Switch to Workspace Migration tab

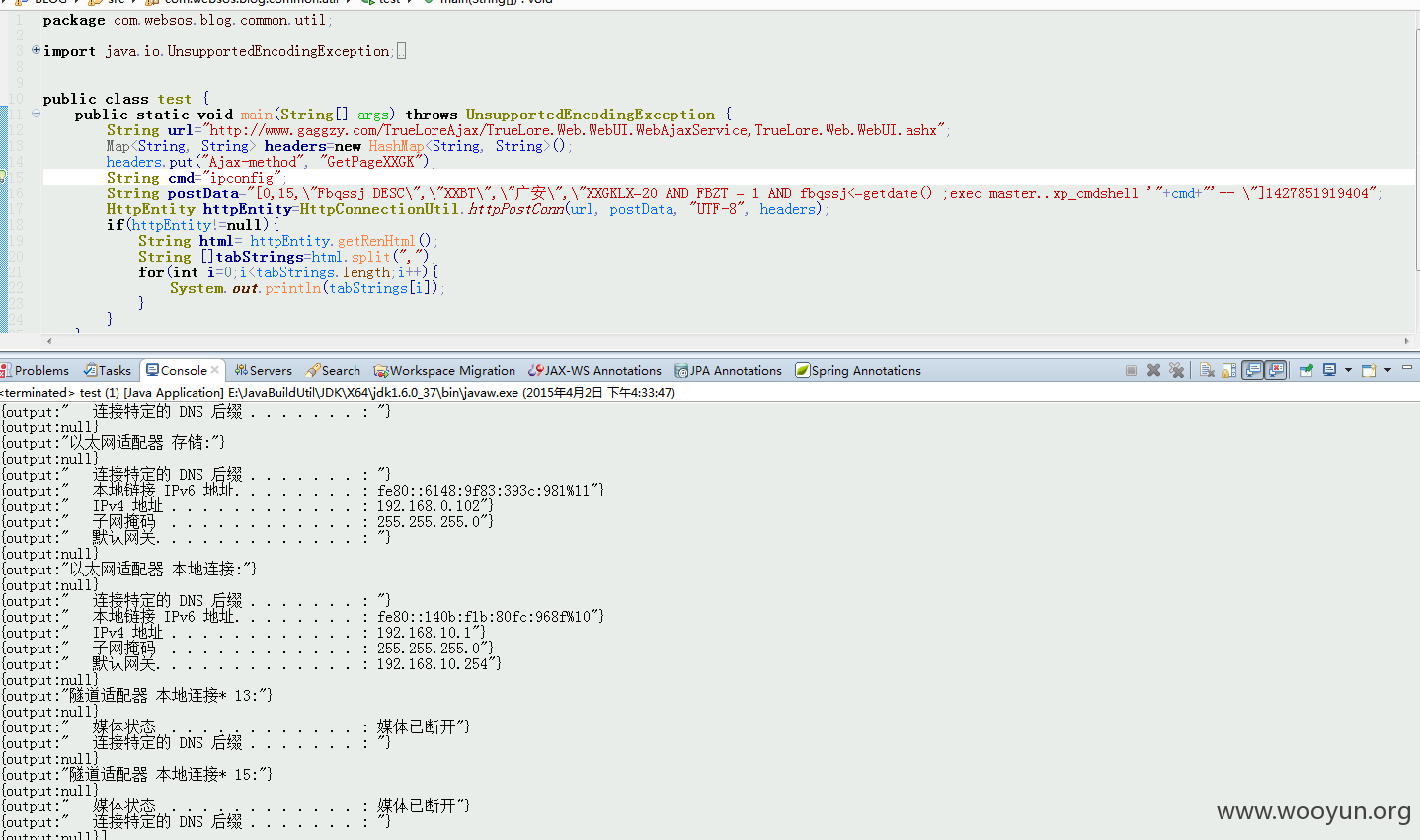point(445,371)
